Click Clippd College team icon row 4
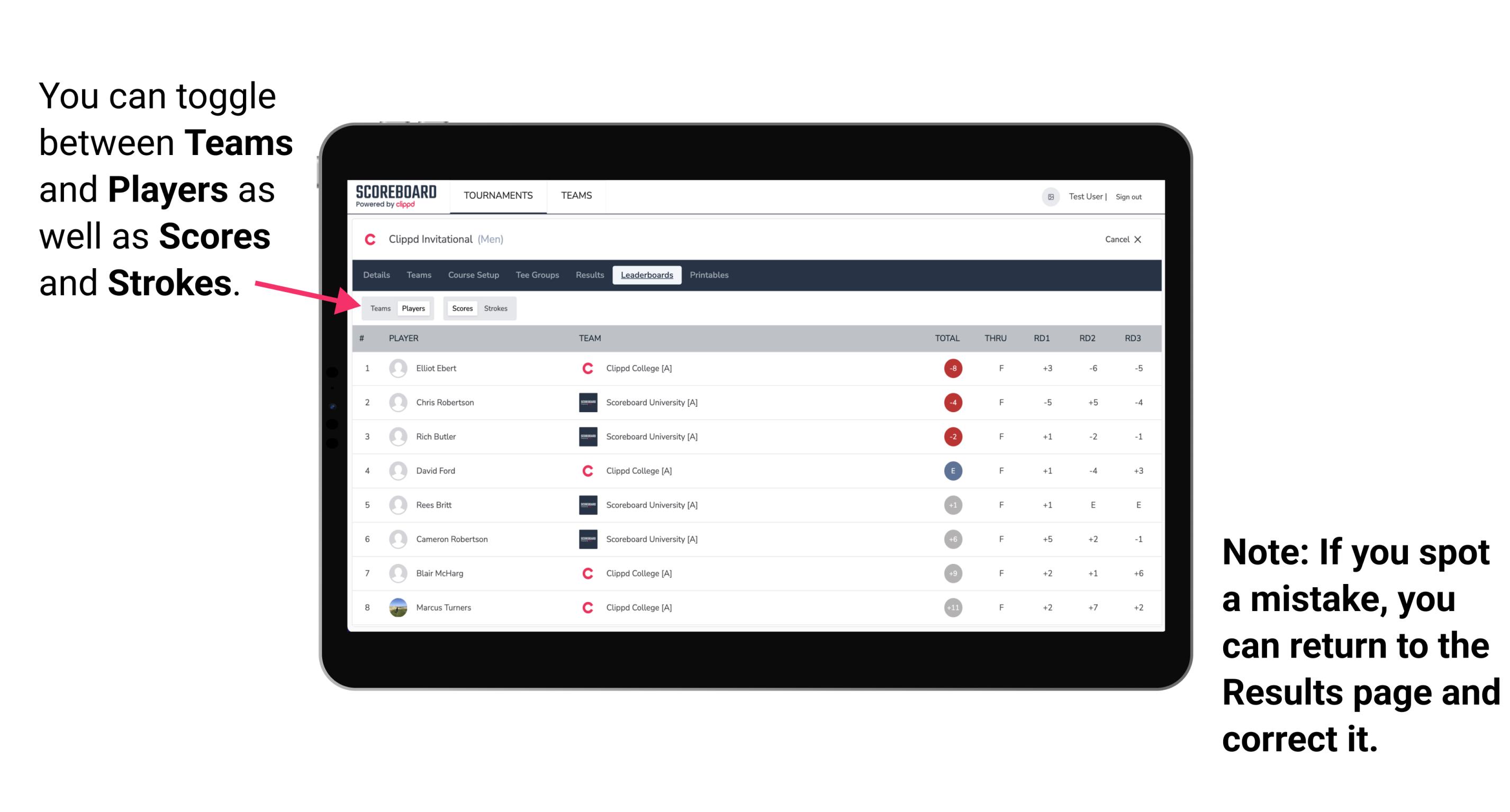The height and width of the screenshot is (812, 1510). coord(585,470)
